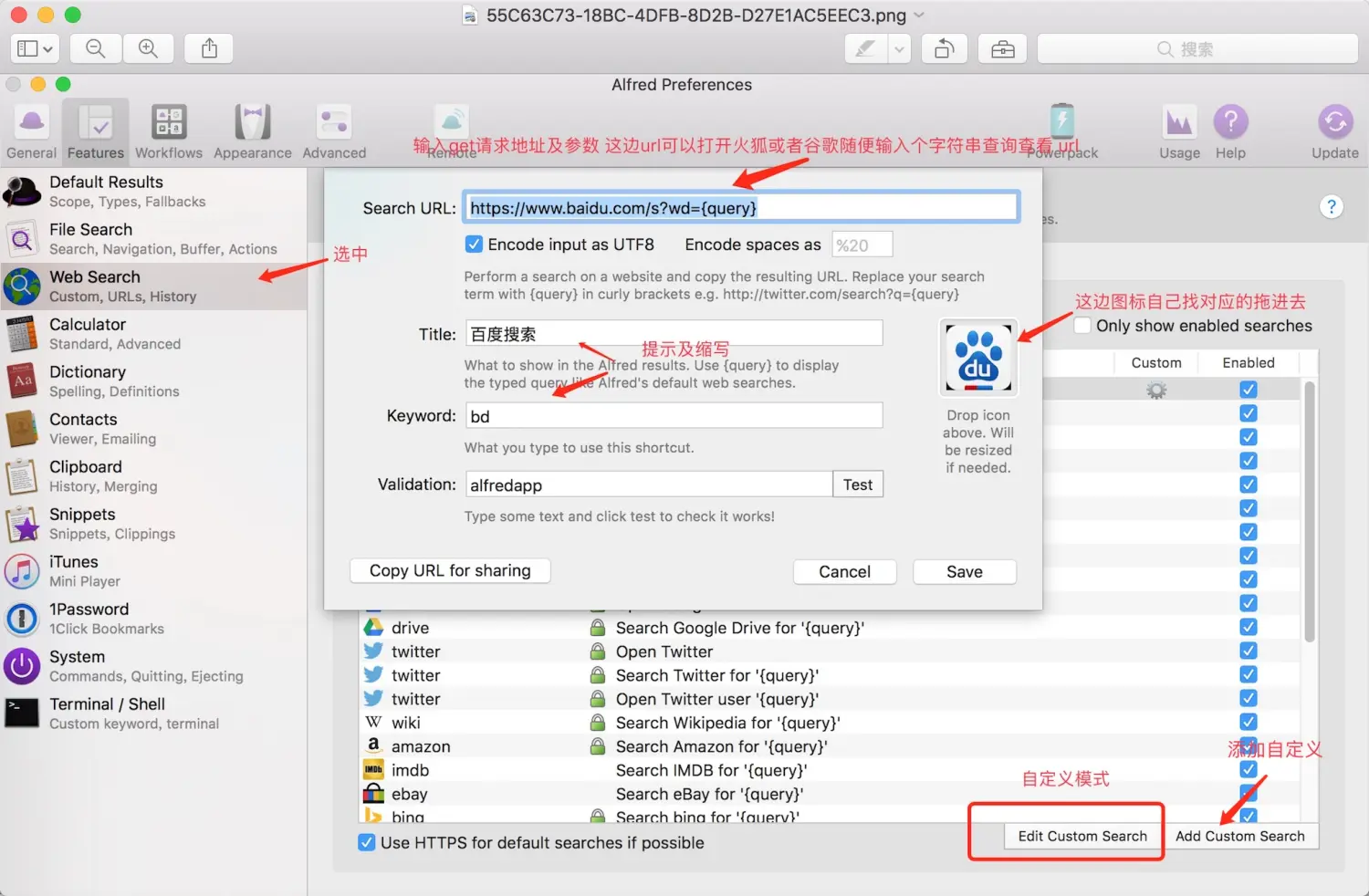Open the Preview markup toolbox icon
This screenshot has width=1369, height=896.
tap(1003, 49)
